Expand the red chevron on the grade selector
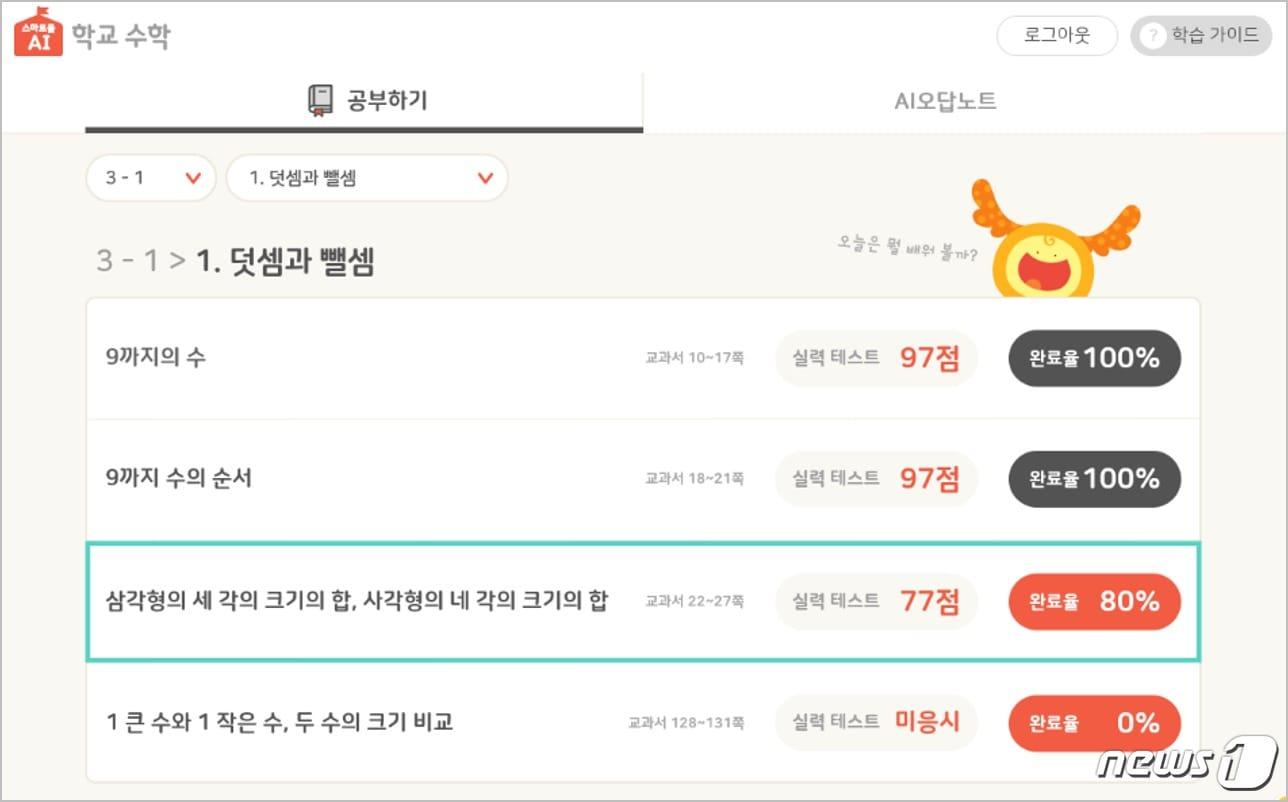Screen dimensions: 1288x802 pyautogui.click(x=193, y=178)
